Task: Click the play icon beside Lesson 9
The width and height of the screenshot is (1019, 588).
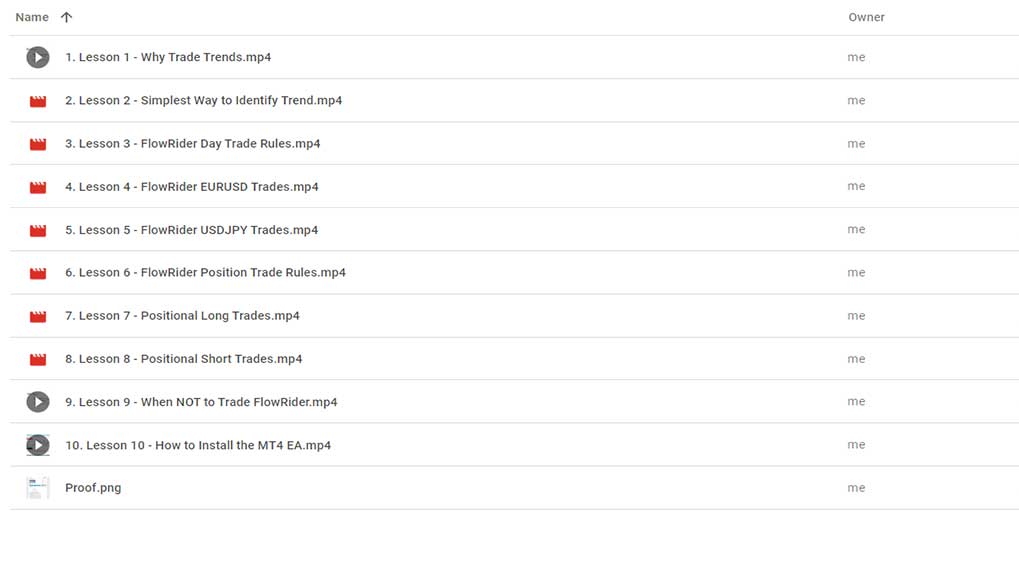Action: coord(38,402)
